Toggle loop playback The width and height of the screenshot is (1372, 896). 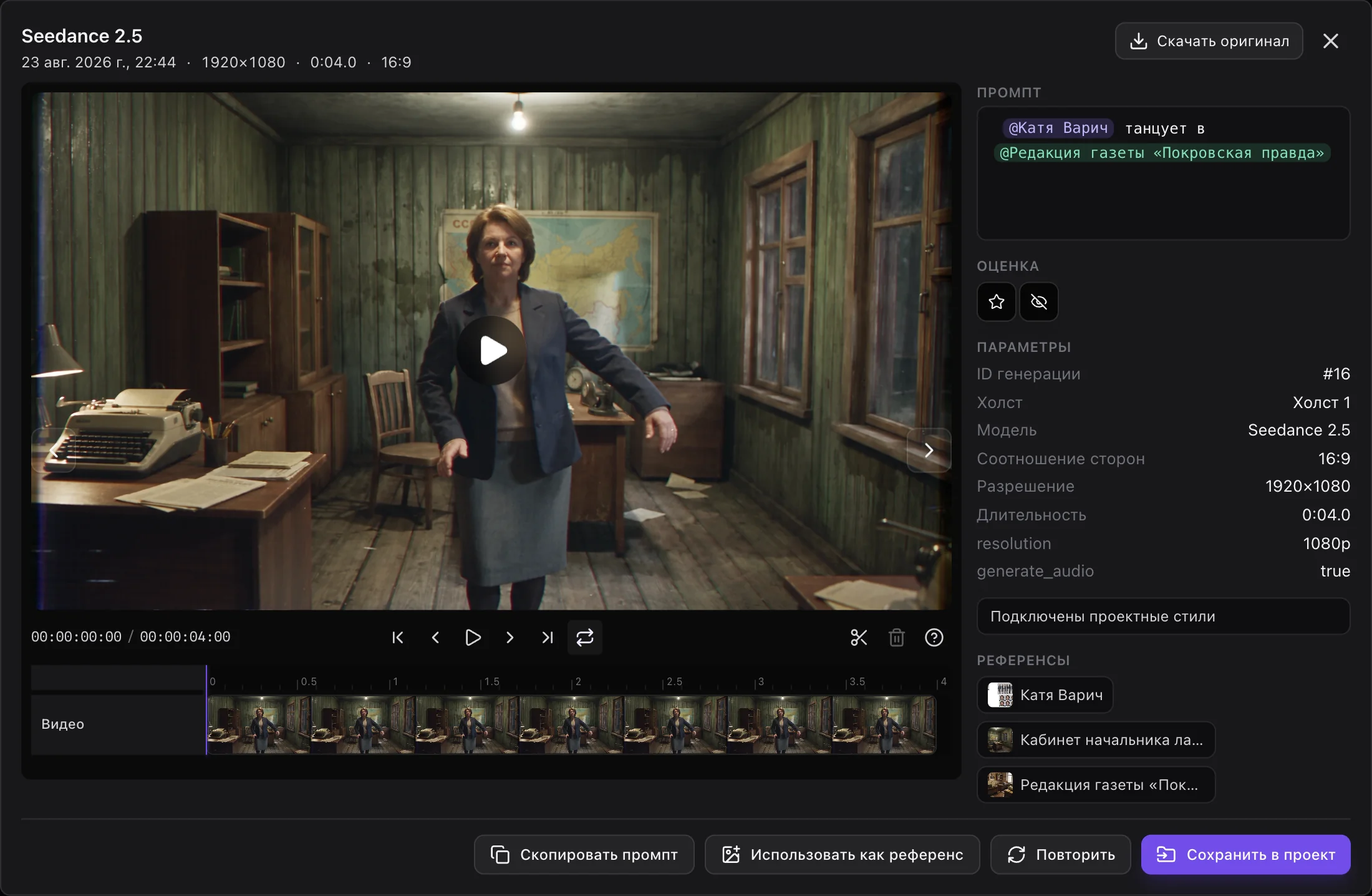coord(585,637)
